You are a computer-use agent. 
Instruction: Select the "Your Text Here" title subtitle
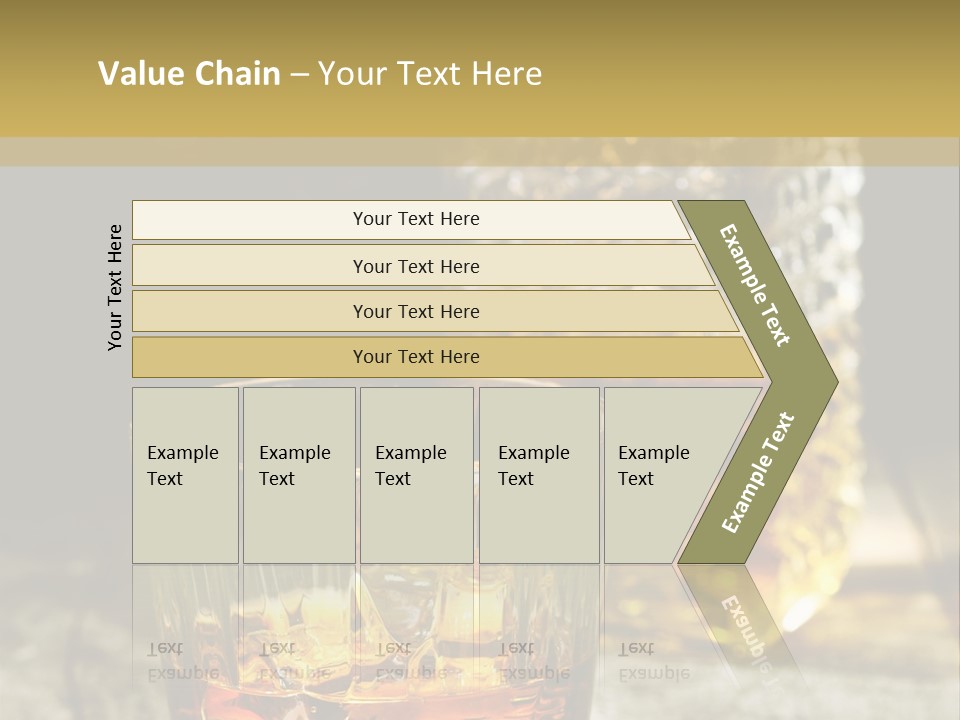click(430, 74)
